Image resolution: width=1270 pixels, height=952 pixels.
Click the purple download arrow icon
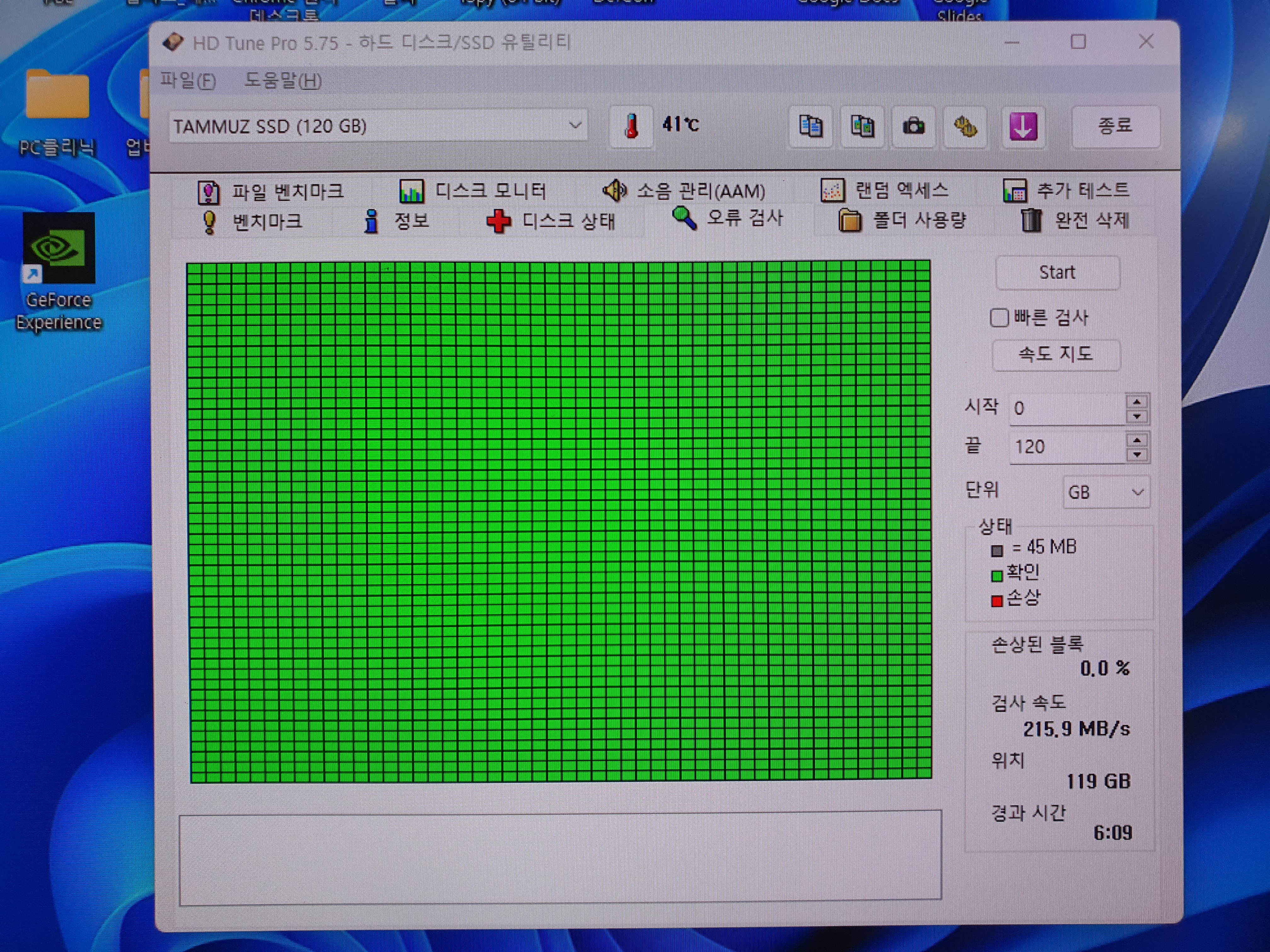pos(1022,126)
